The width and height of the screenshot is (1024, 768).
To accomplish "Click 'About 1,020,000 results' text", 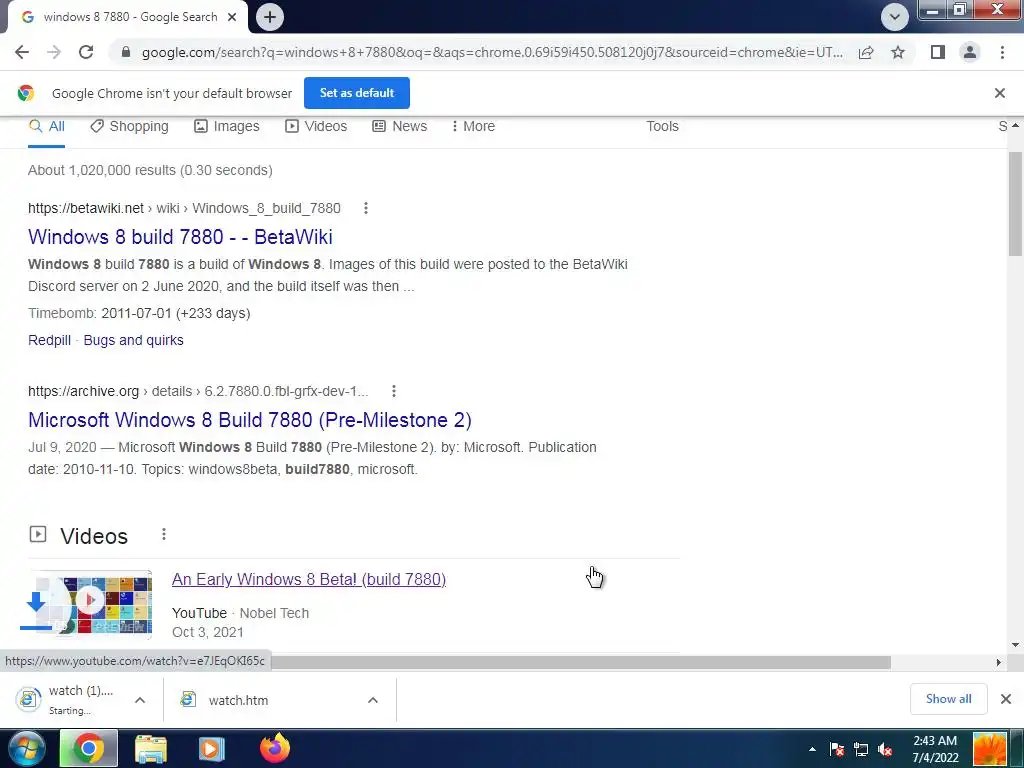I will [150, 170].
